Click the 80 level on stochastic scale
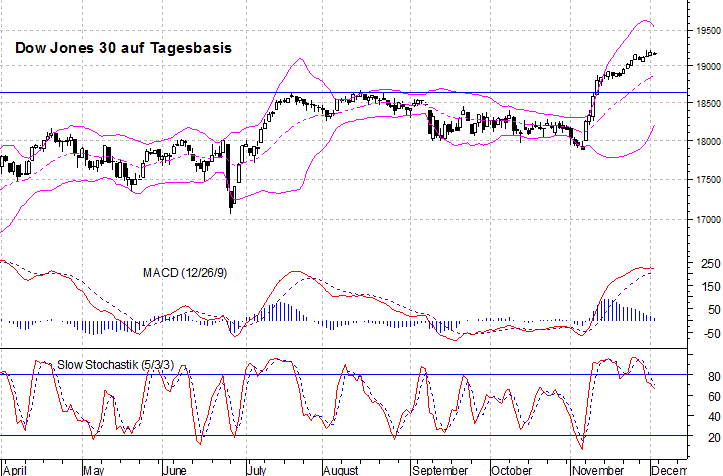Screen dimensions: 723x476 pos(714,377)
